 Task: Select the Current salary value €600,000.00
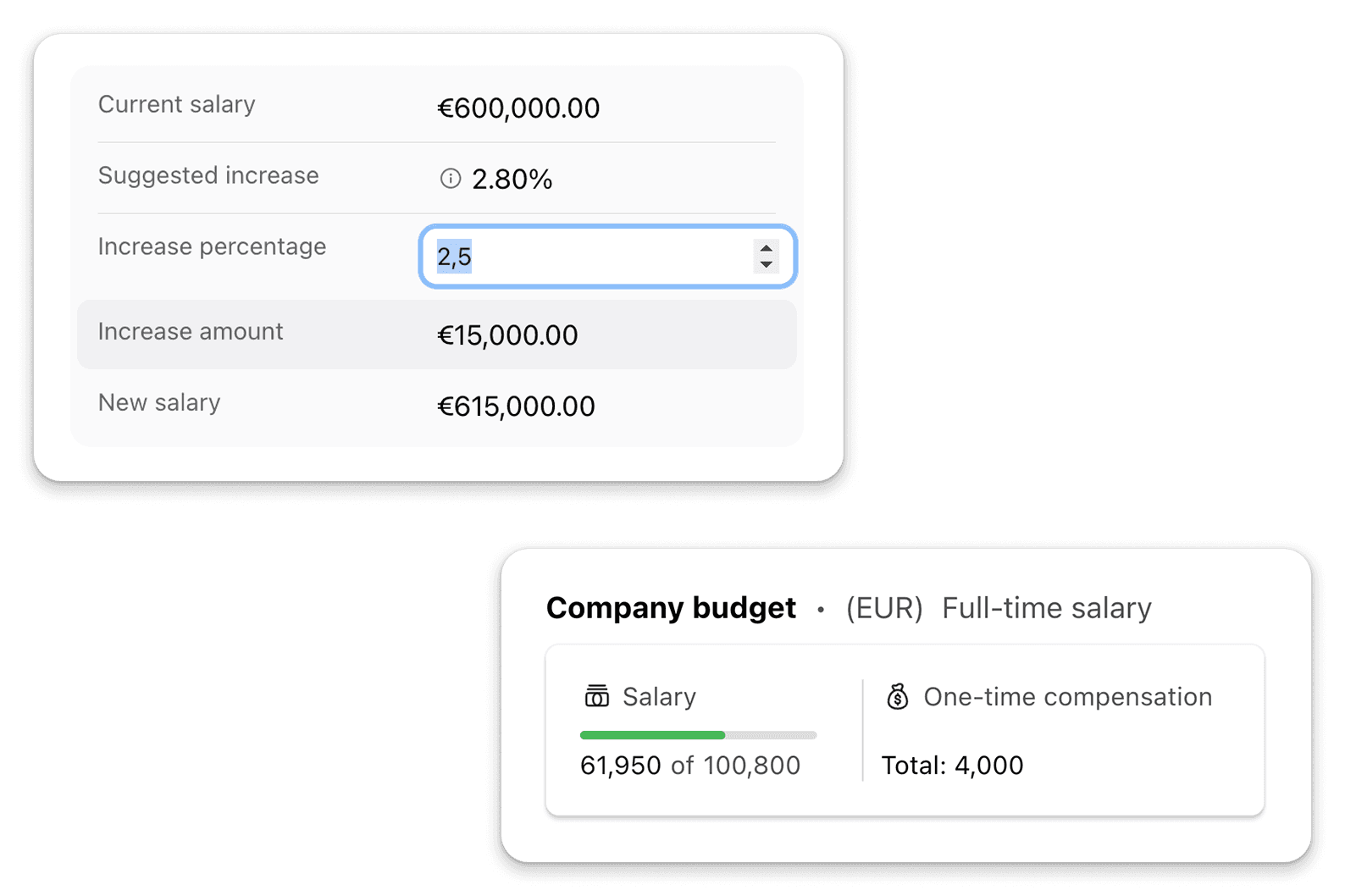(518, 108)
